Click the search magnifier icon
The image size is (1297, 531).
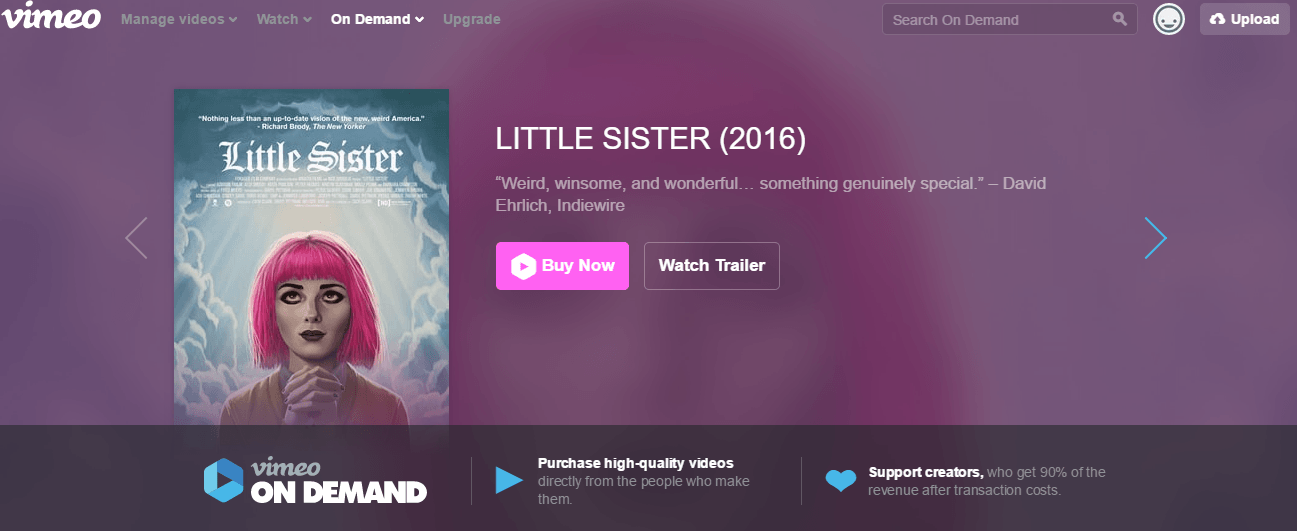[x=1119, y=19]
